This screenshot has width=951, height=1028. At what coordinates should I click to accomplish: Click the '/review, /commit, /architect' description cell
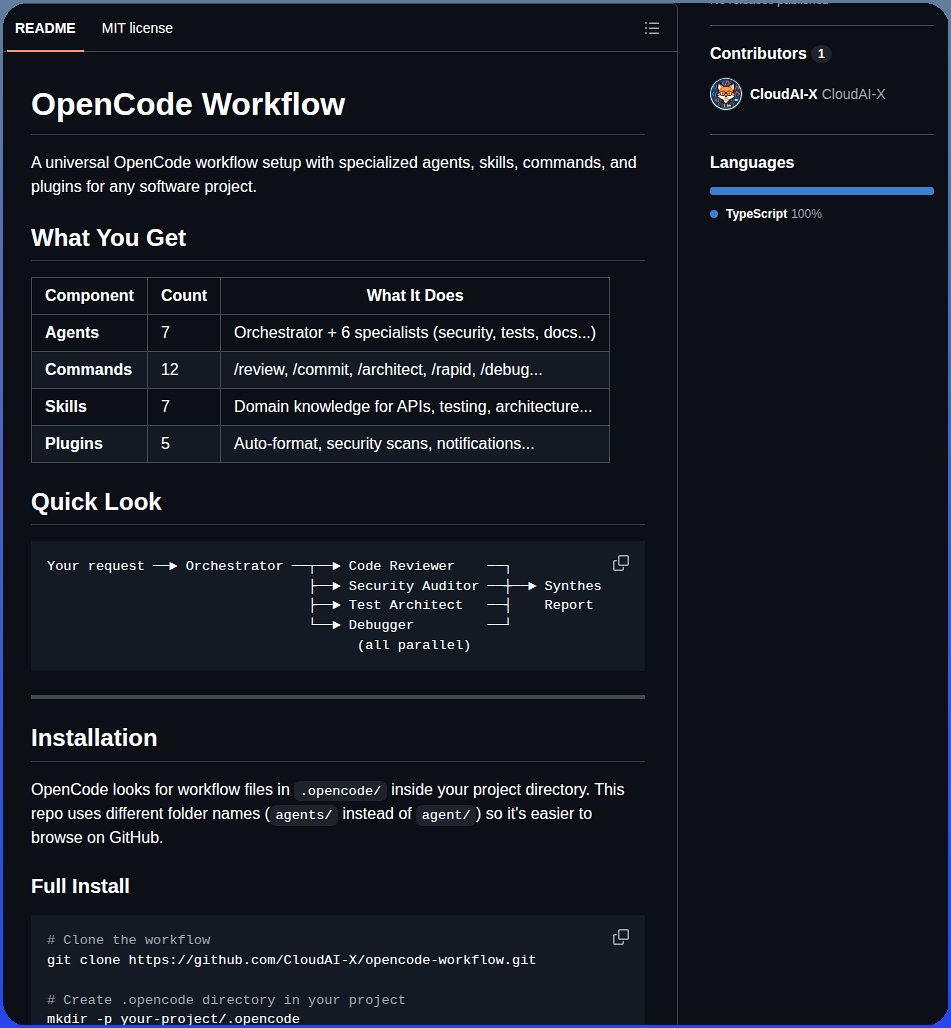[415, 370]
